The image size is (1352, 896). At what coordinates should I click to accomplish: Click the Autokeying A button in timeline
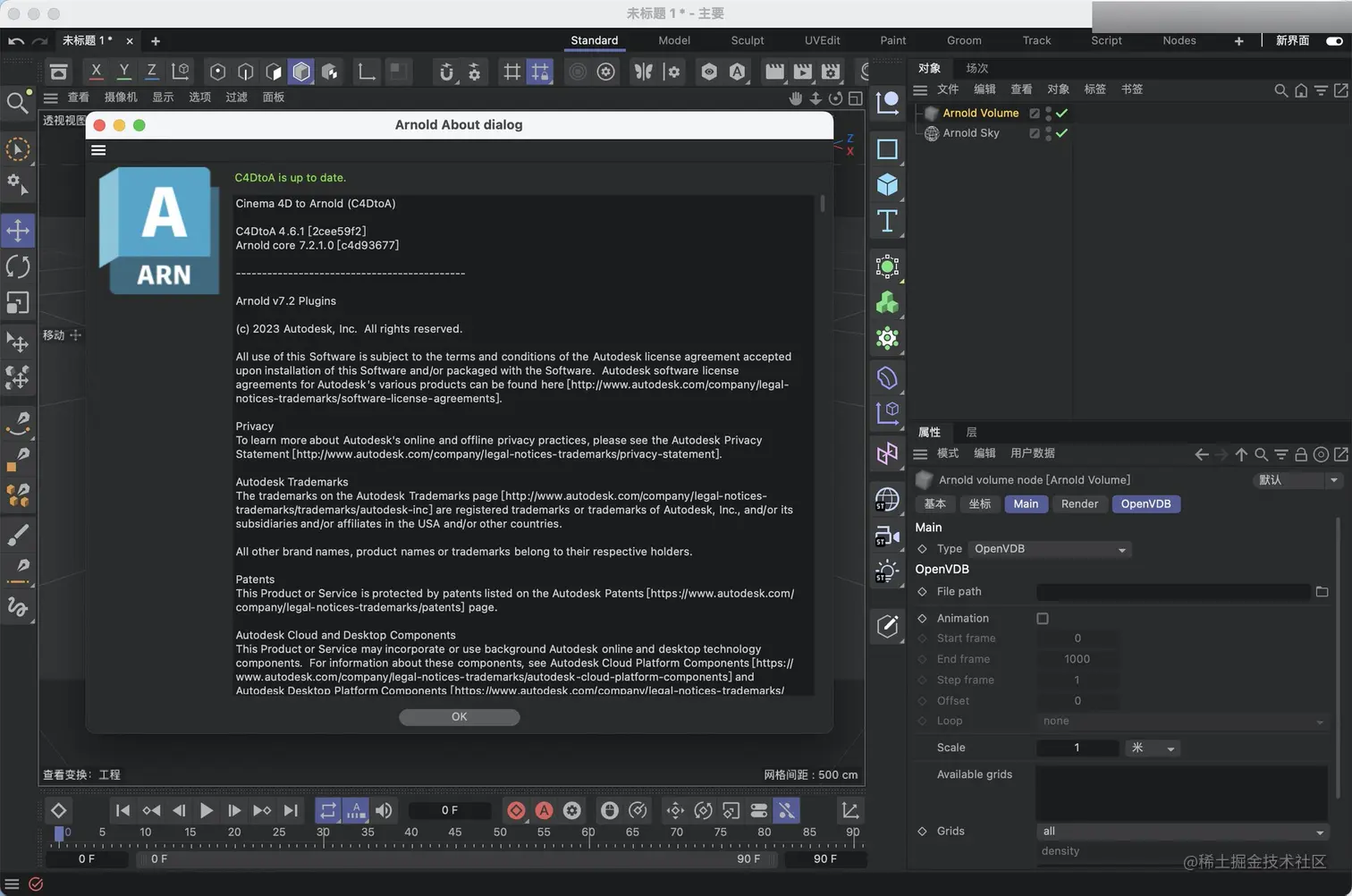tap(544, 810)
